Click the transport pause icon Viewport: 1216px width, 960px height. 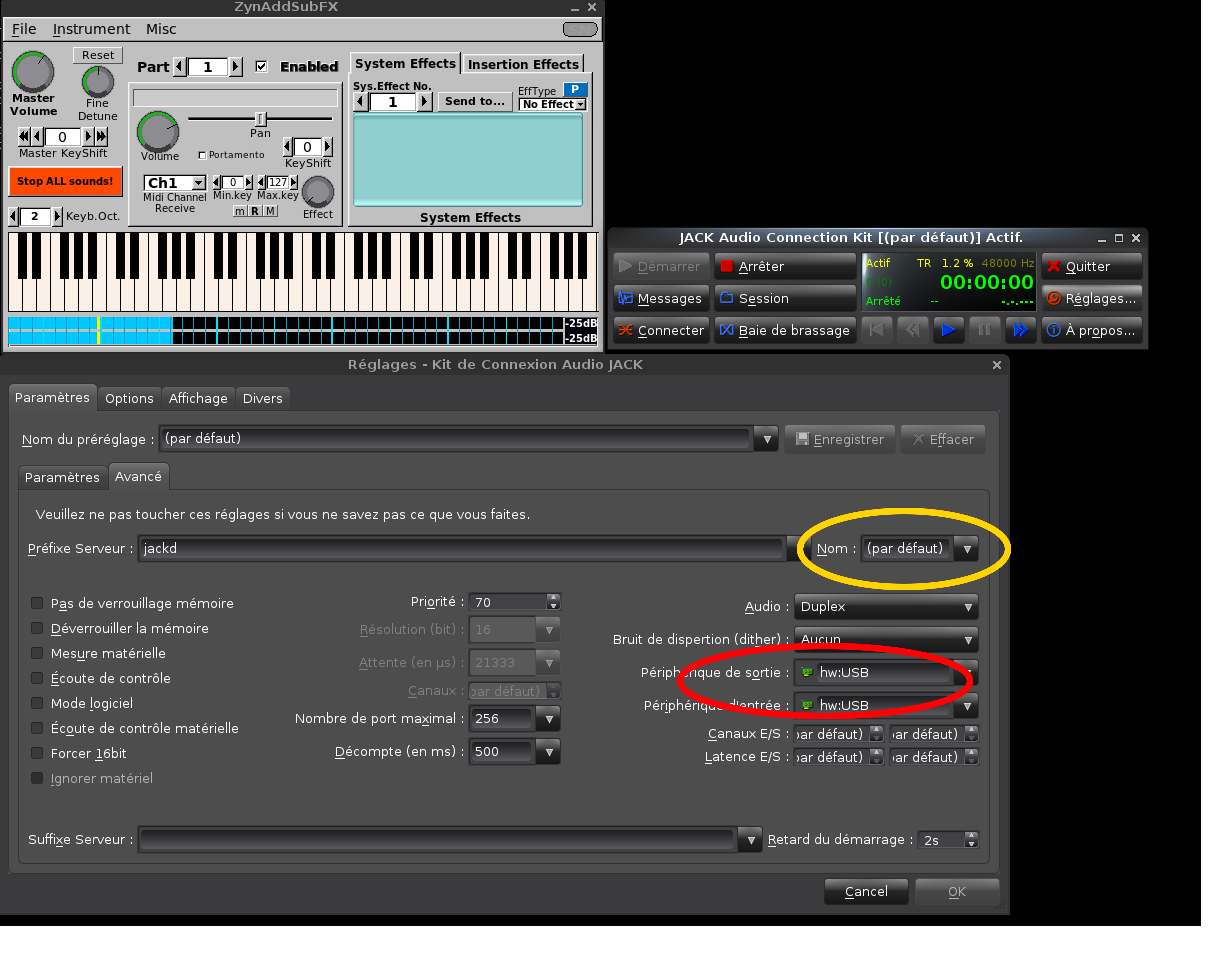pos(984,330)
